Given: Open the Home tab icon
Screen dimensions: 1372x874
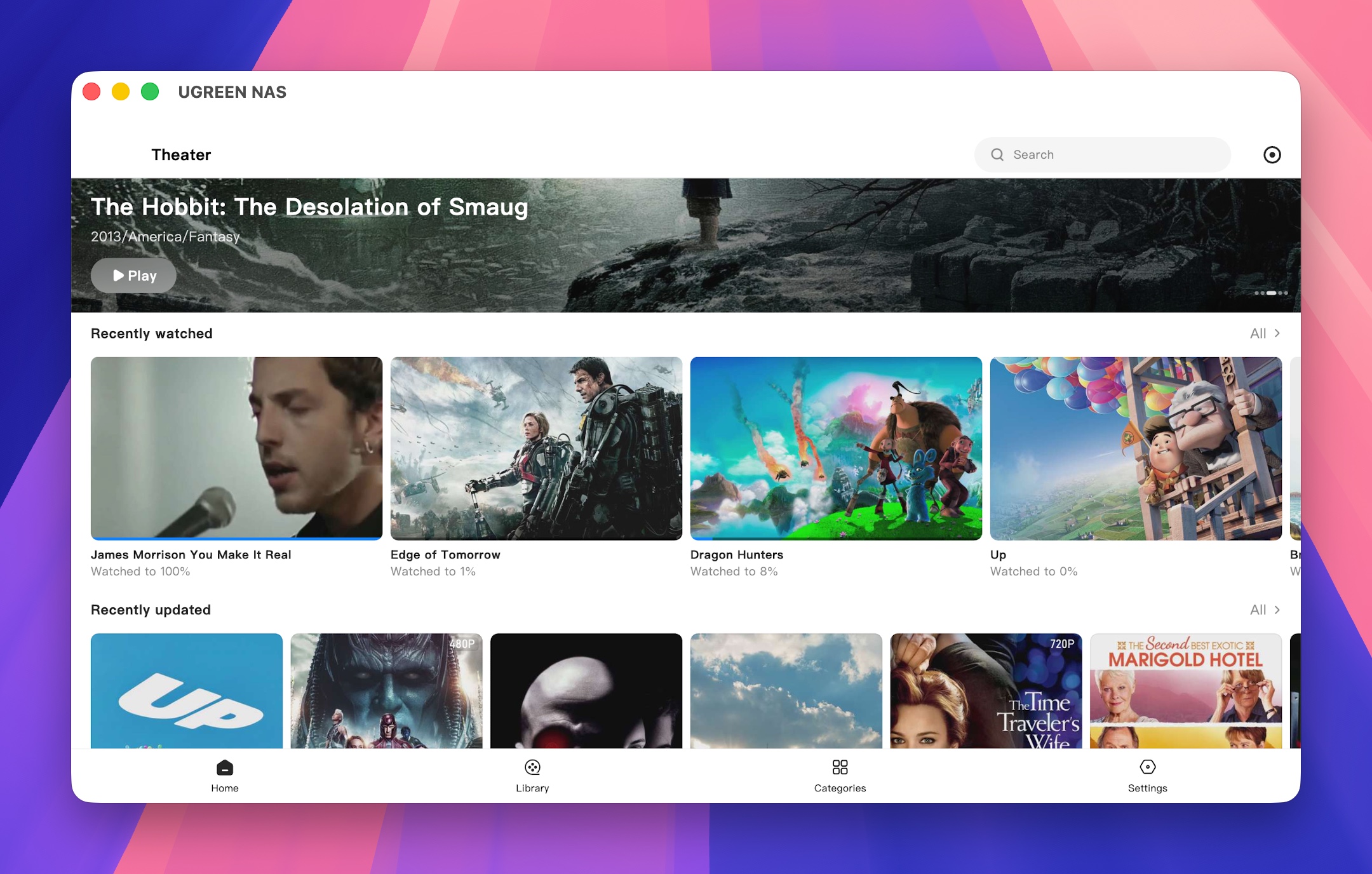Looking at the screenshot, I should pos(225,767).
